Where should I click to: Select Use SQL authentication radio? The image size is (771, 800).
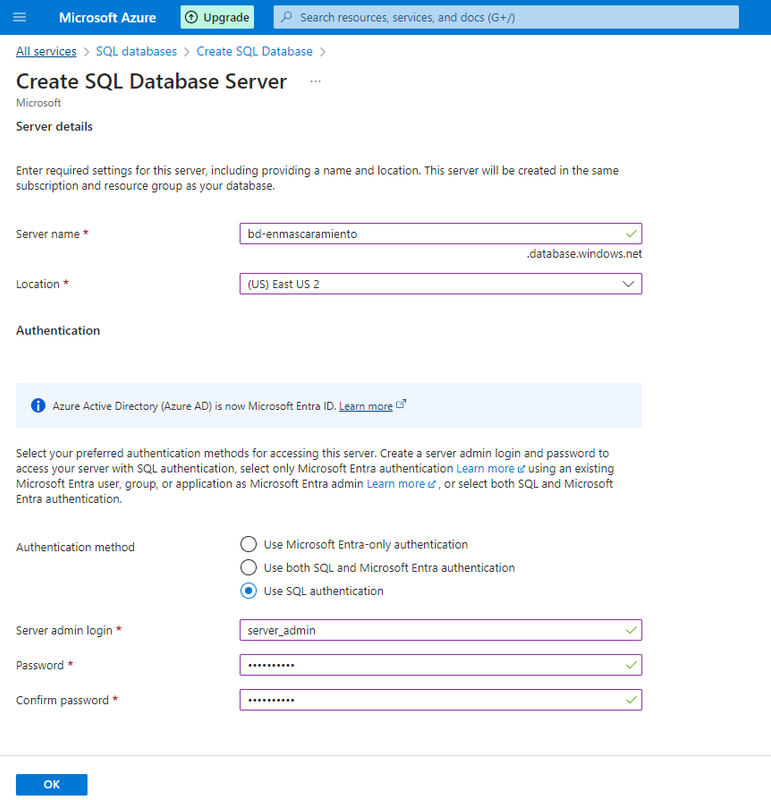pyautogui.click(x=248, y=591)
